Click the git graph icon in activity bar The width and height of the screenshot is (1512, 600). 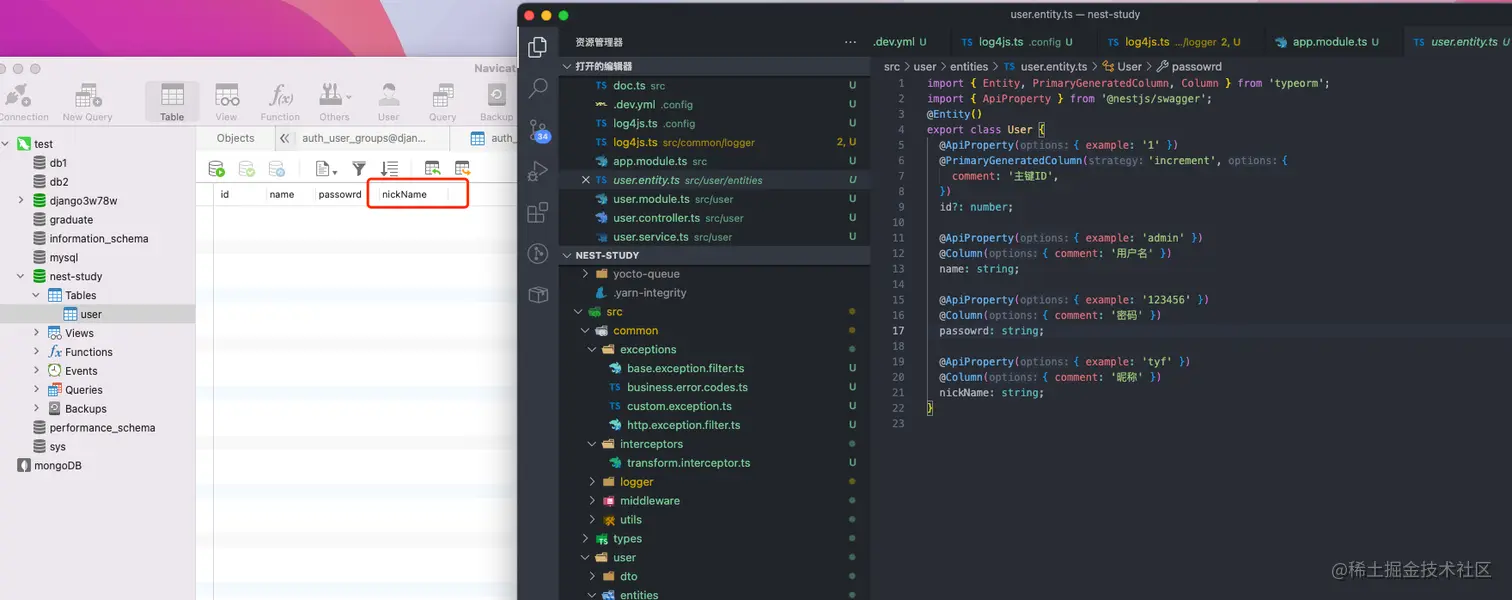[538, 253]
